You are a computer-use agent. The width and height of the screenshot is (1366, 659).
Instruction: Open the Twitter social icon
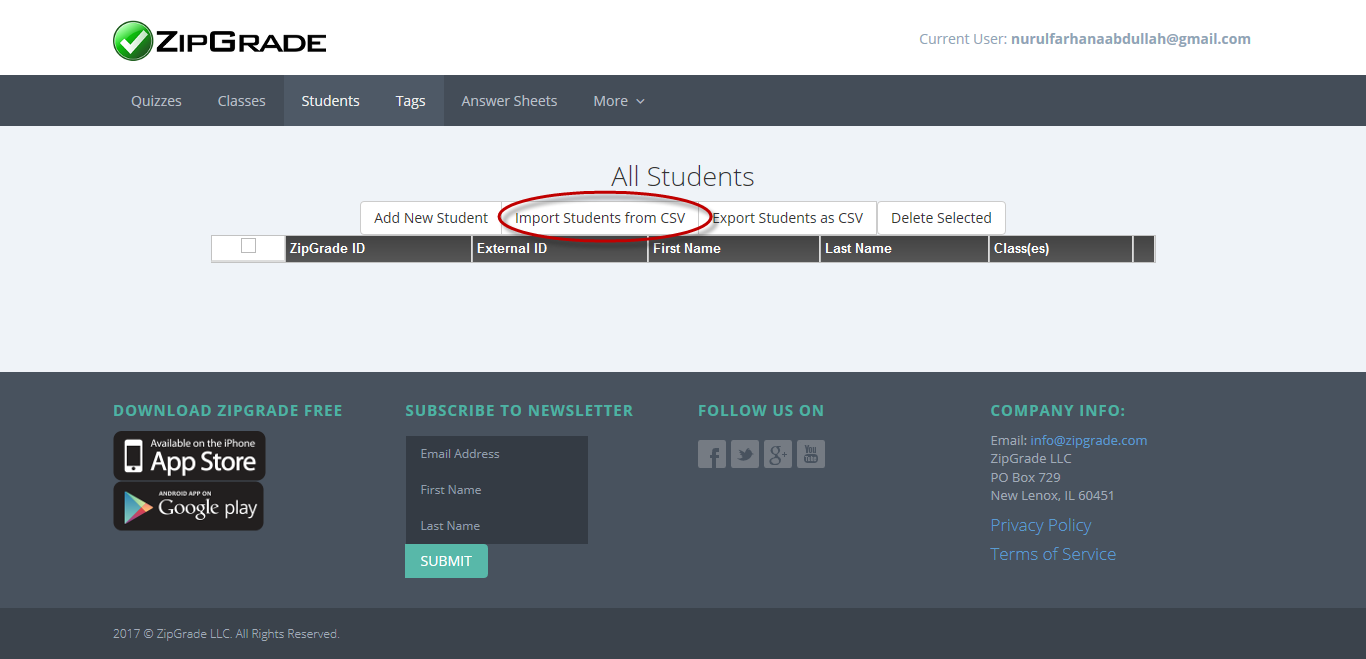point(745,454)
